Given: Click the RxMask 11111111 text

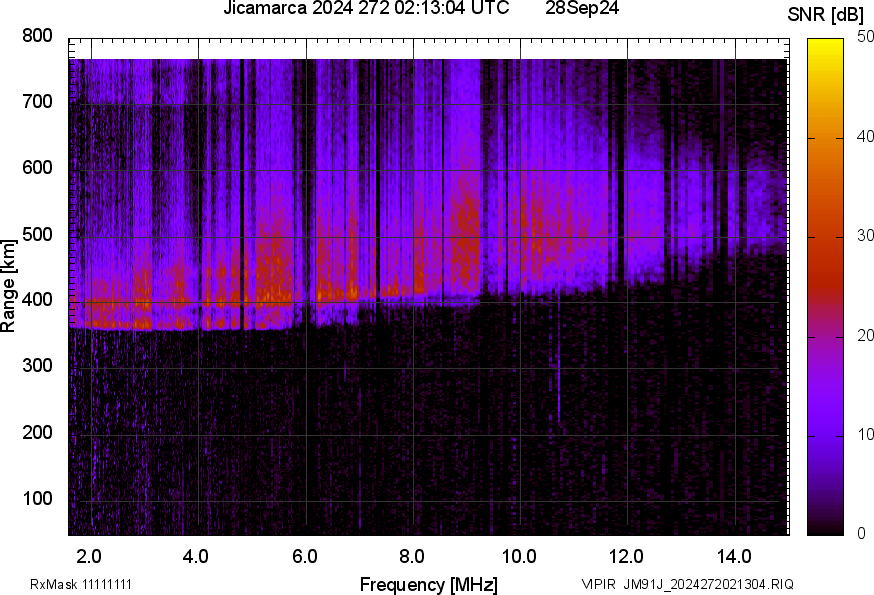Looking at the screenshot, I should point(81,584).
